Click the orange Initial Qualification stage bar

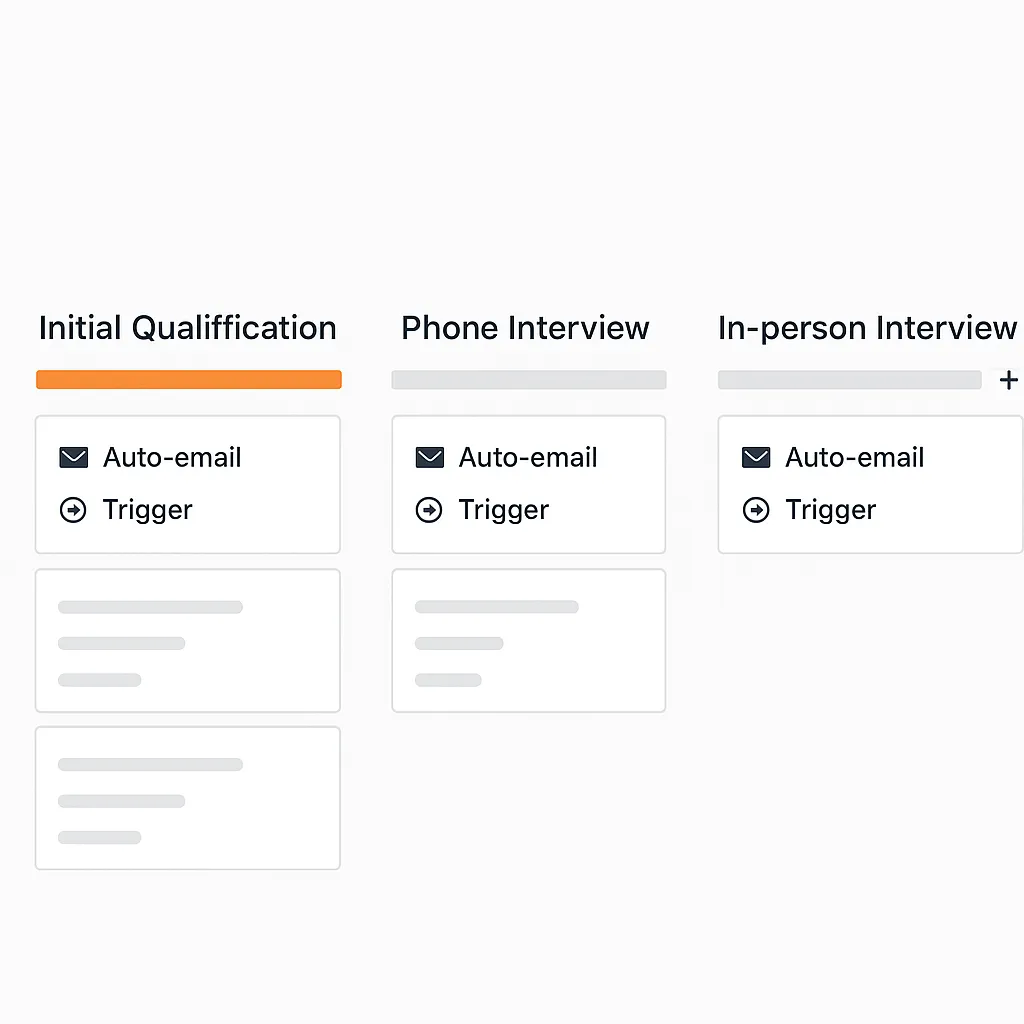[188, 380]
